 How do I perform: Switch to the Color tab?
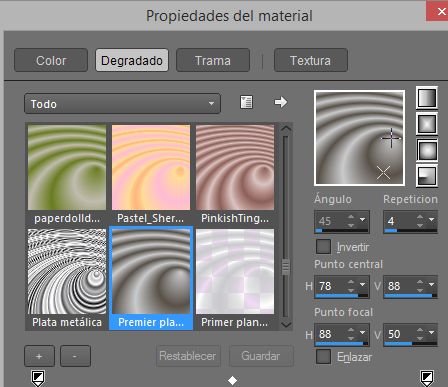tap(51, 60)
